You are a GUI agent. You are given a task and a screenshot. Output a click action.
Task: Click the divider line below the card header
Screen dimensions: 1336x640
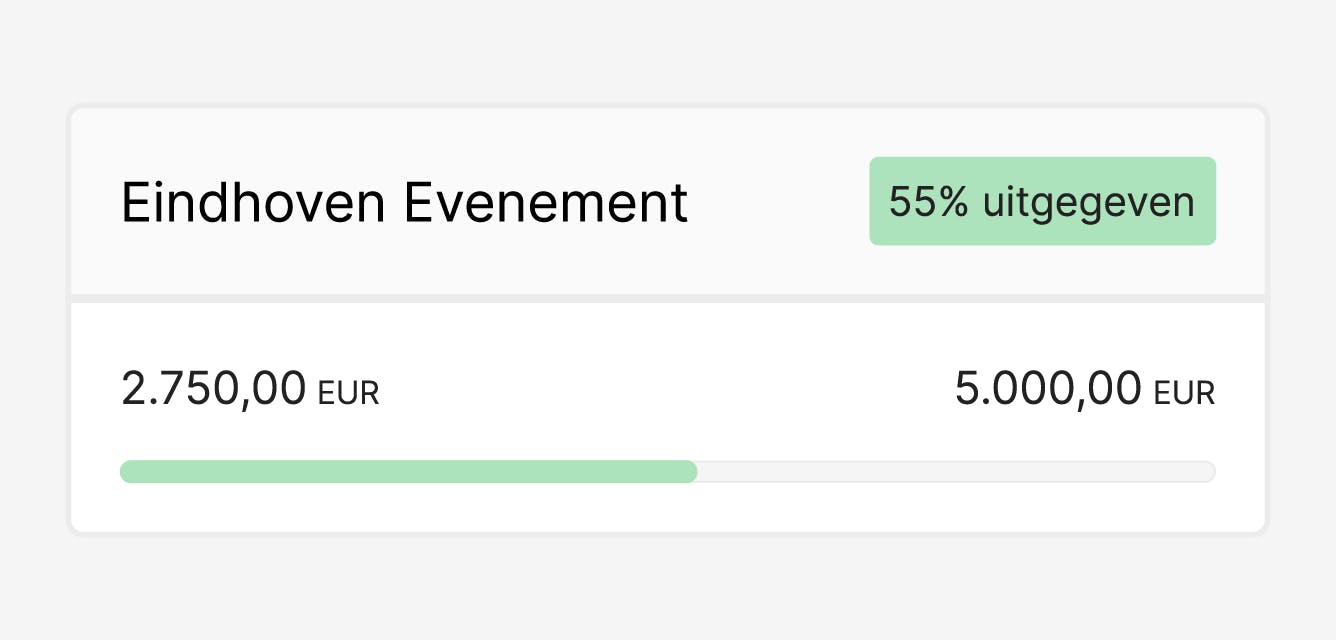[x=668, y=298]
